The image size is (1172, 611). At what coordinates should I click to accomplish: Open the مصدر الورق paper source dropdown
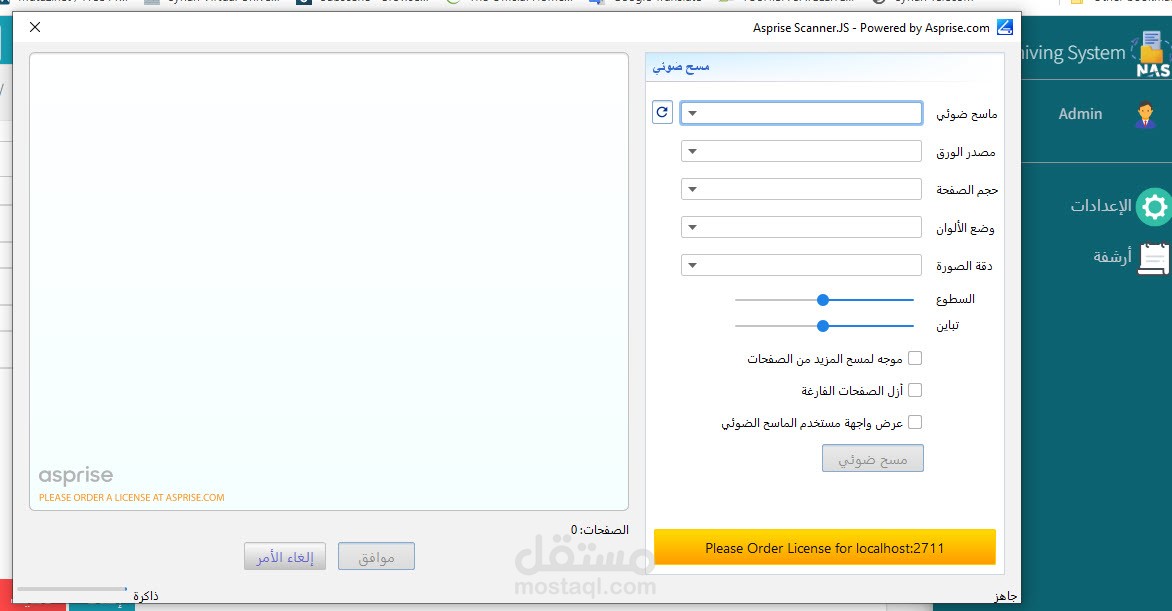[801, 151]
